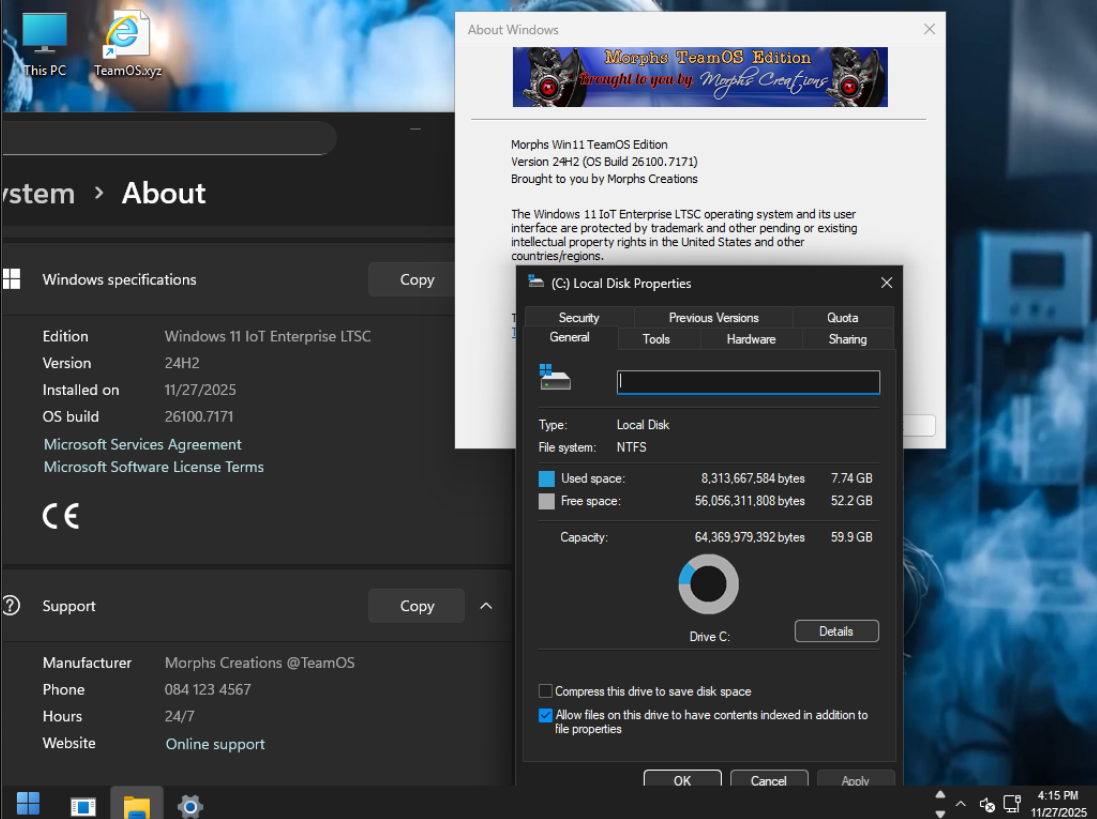The height and width of the screenshot is (819, 1097).
Task: Open the This PC desktop icon
Action: coord(44,45)
